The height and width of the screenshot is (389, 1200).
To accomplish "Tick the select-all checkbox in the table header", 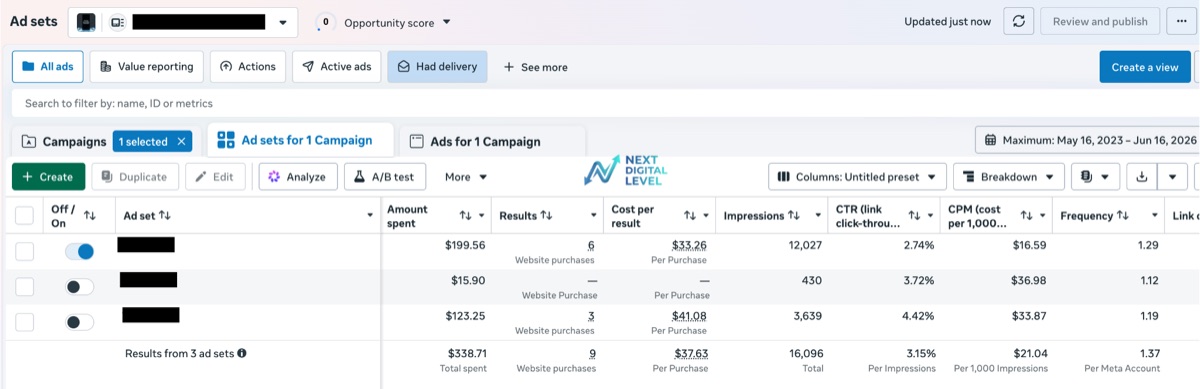I will point(24,215).
